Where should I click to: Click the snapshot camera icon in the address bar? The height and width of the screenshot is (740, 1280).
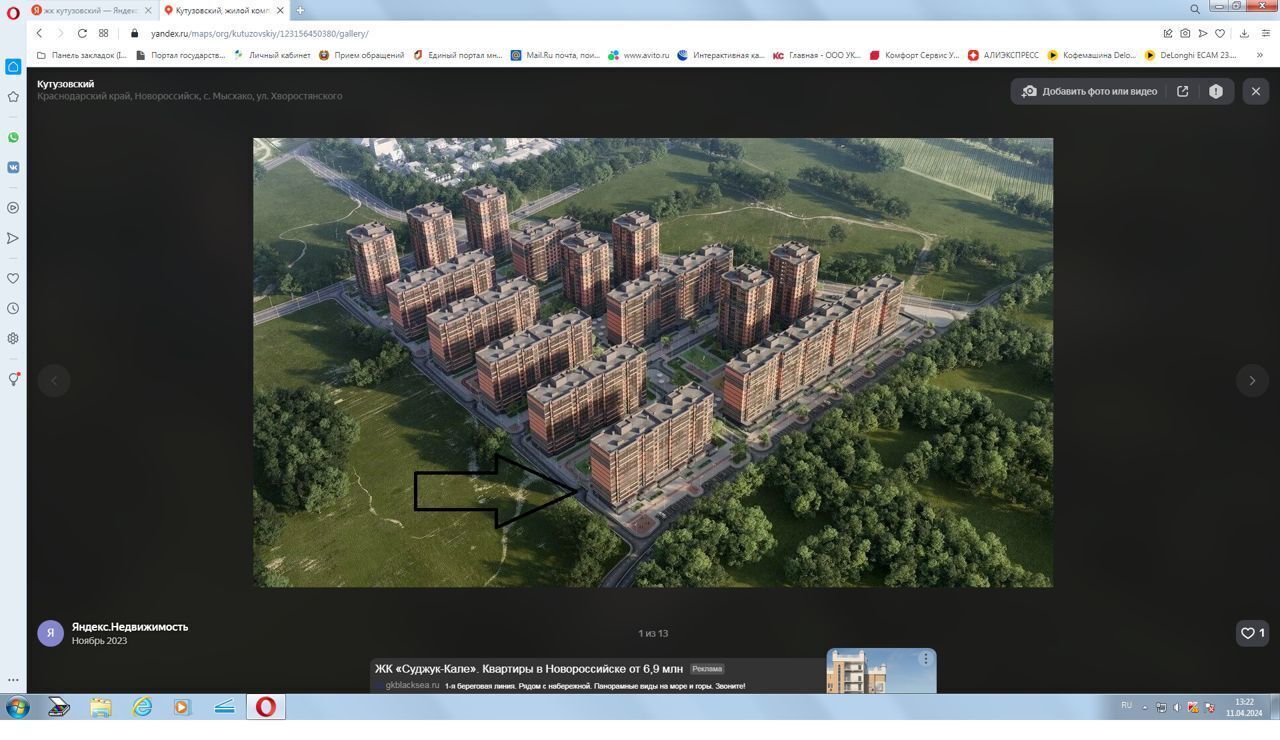tap(1185, 33)
